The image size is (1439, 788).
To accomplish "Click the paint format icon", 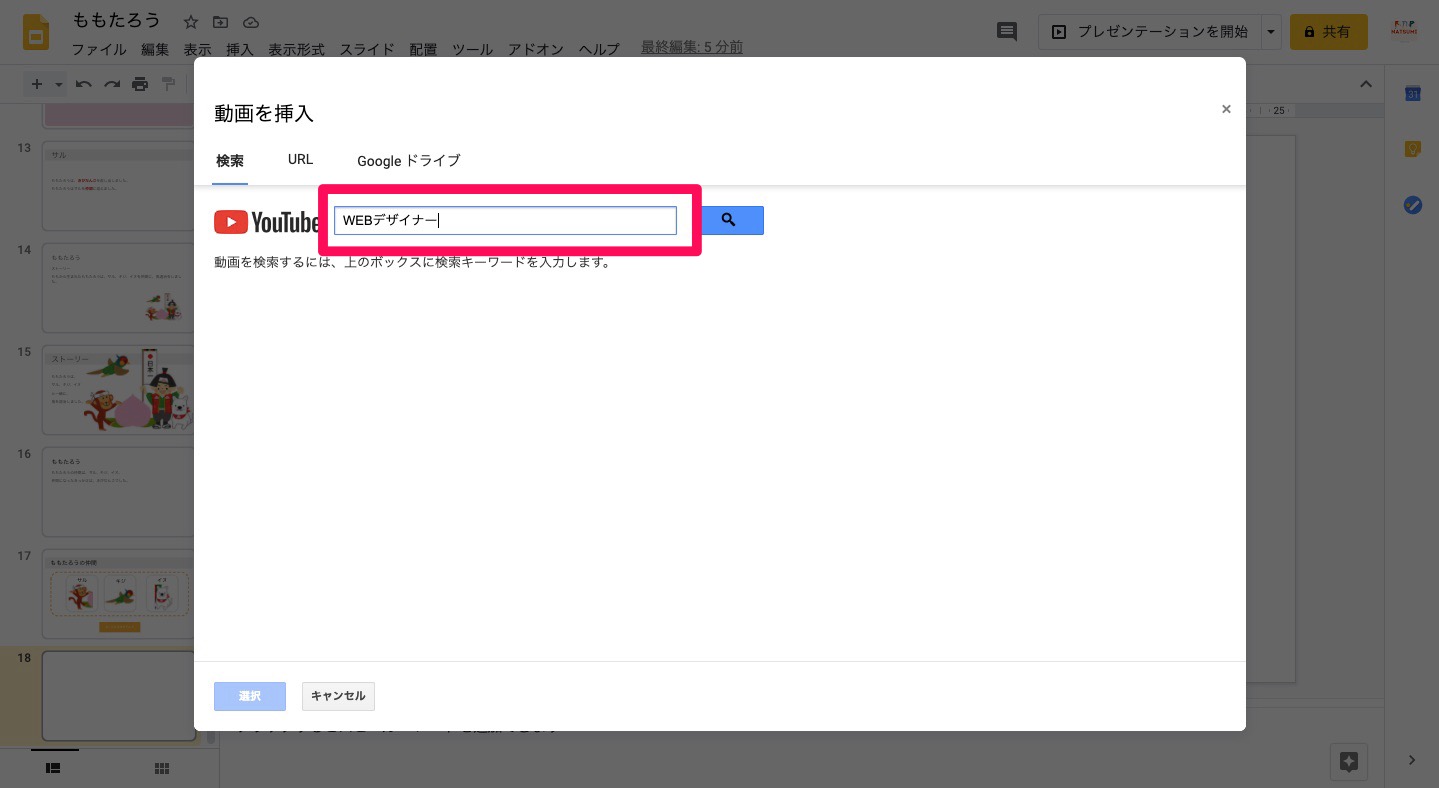I will point(169,84).
